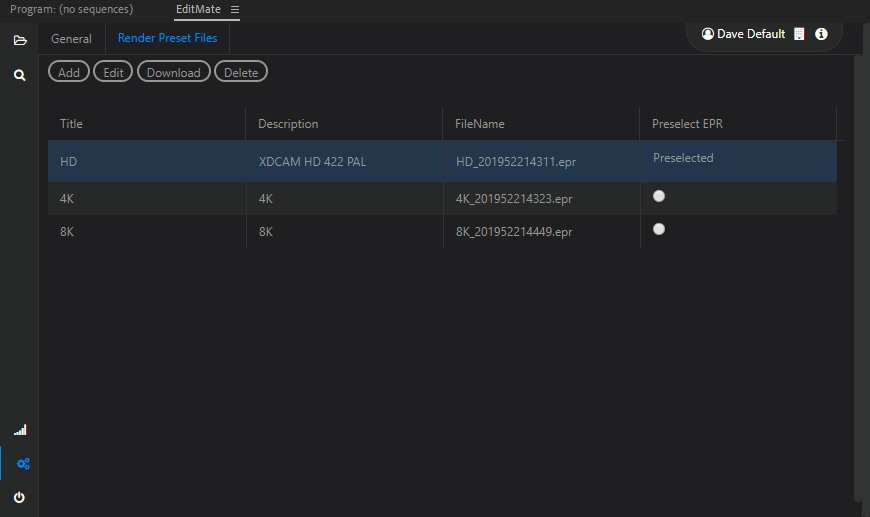Viewport: 870px width, 517px height.
Task: Open the folder browser icon in sidebar
Action: pyautogui.click(x=20, y=40)
